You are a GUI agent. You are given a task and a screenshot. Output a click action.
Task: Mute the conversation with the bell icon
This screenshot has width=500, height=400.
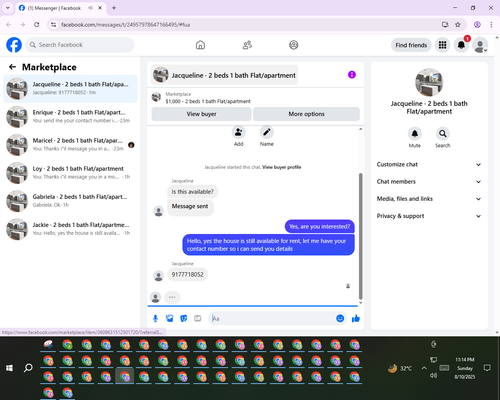pos(415,134)
